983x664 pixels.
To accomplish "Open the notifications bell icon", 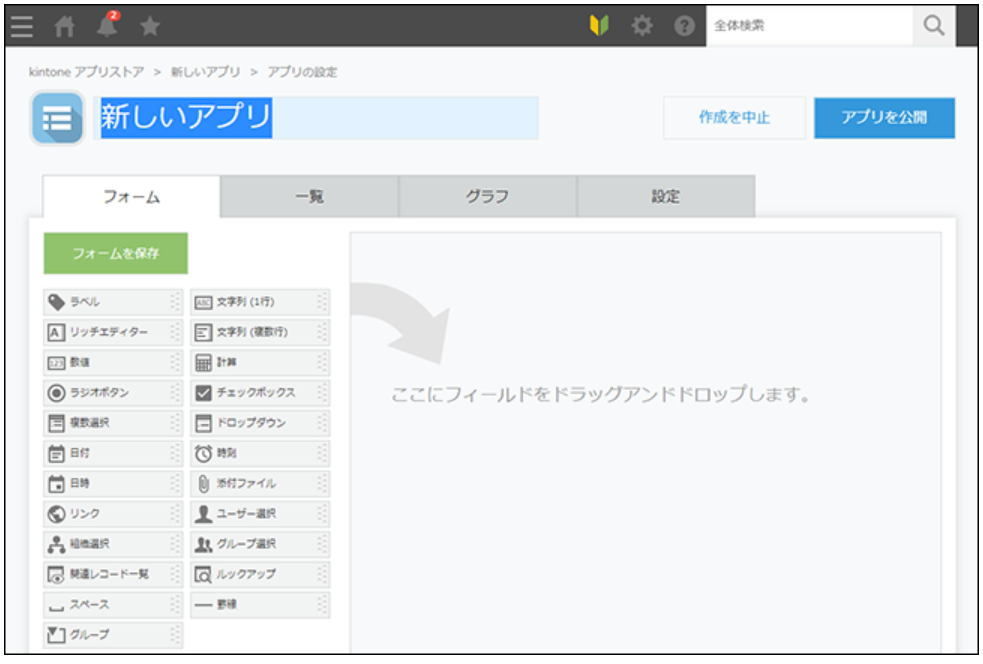I will tap(106, 26).
